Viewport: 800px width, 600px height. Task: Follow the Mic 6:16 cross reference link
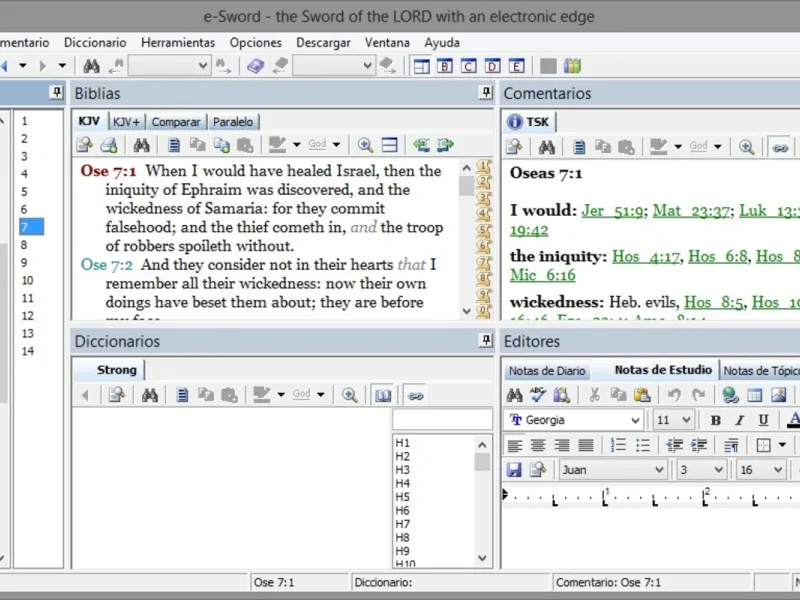coord(543,276)
